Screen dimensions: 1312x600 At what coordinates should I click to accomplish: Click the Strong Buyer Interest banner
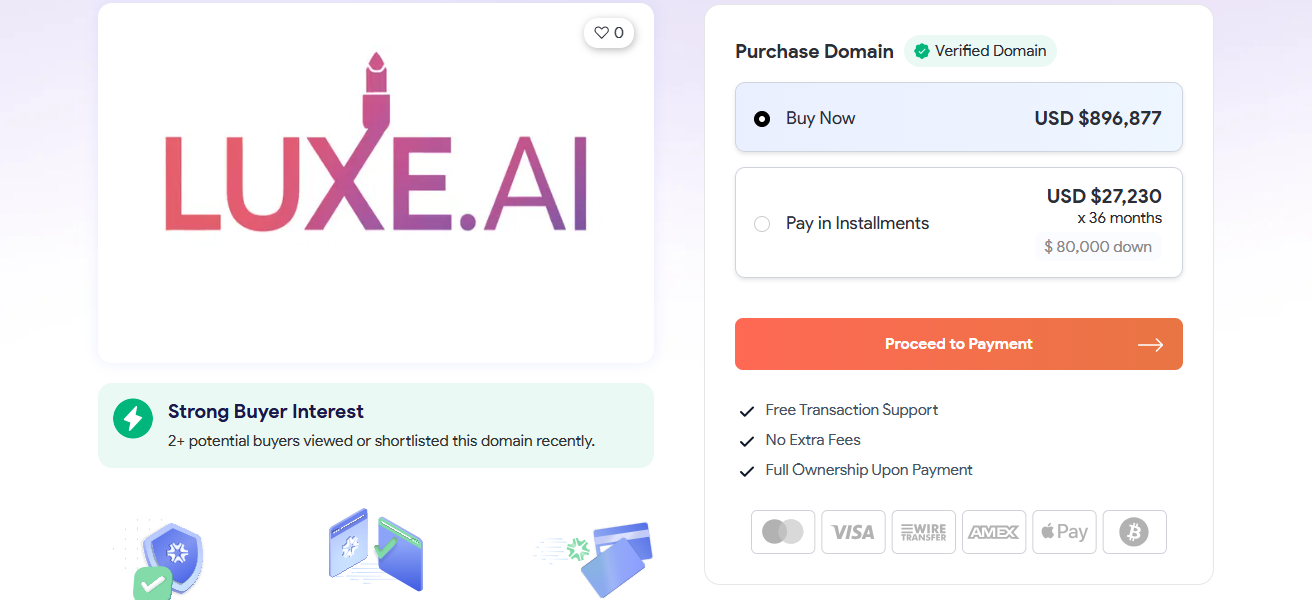tap(375, 425)
